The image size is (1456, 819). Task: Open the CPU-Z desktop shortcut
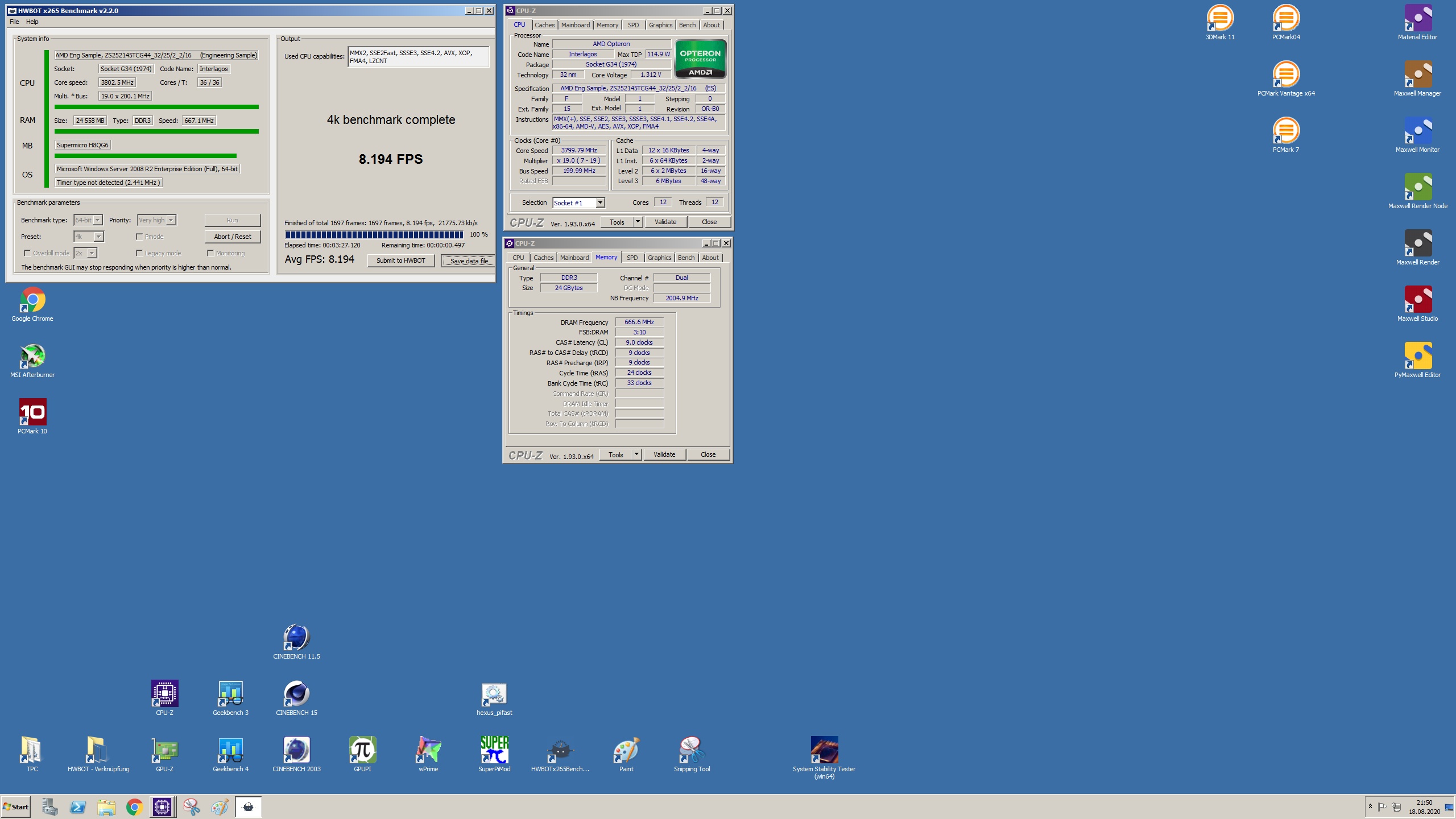[164, 698]
